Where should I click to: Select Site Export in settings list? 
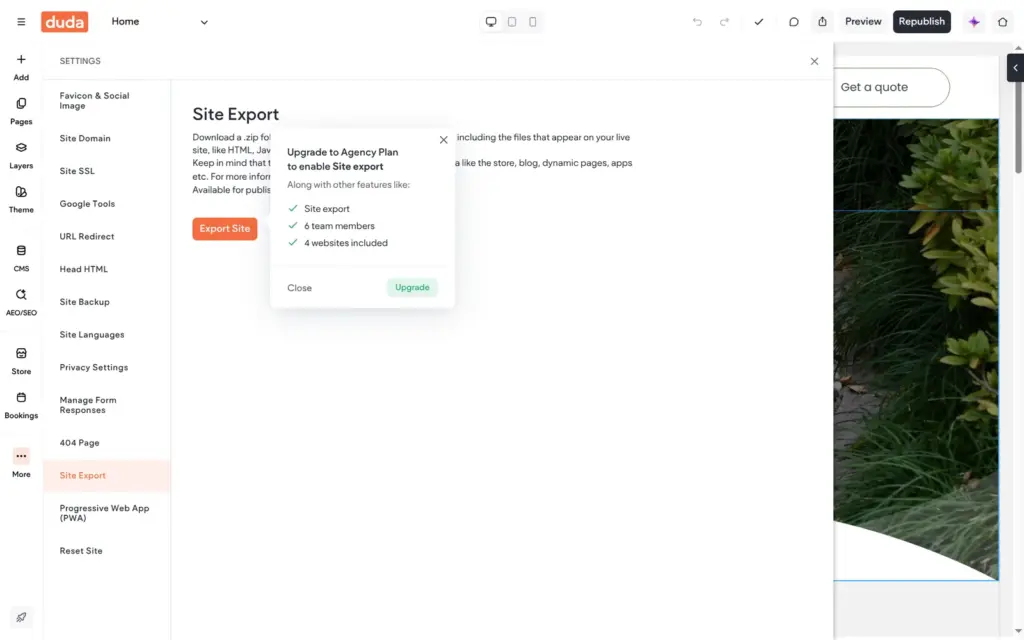coord(106,475)
